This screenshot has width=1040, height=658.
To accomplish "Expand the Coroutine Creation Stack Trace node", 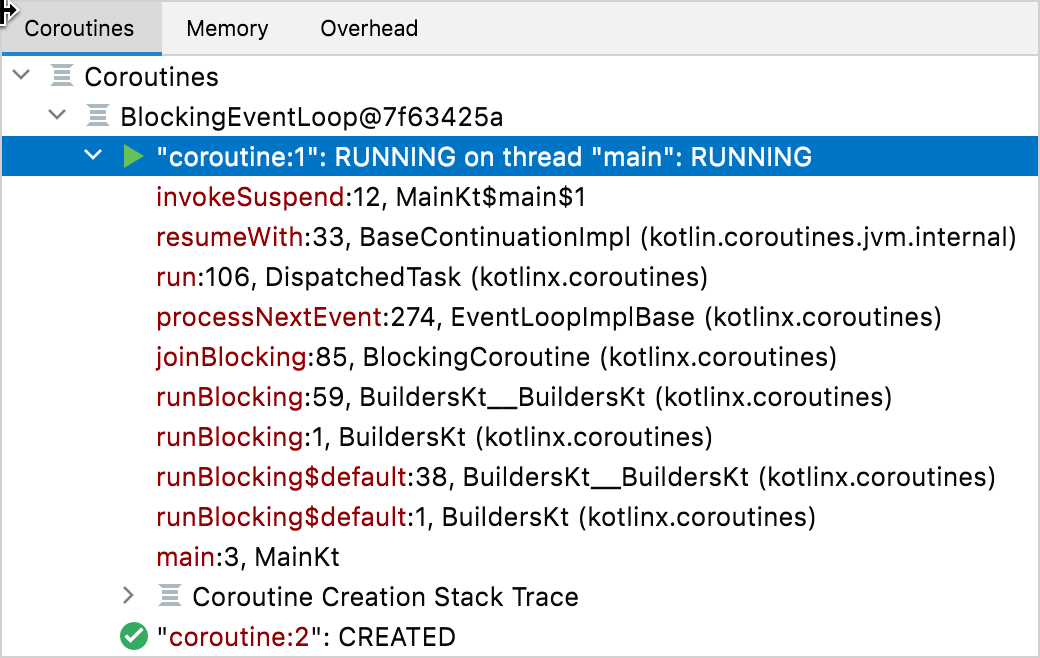I will pyautogui.click(x=128, y=596).
